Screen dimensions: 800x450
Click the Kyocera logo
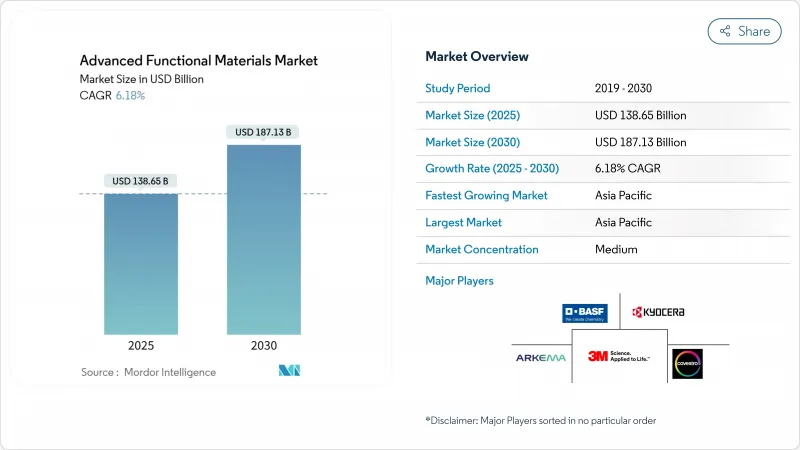click(x=658, y=313)
